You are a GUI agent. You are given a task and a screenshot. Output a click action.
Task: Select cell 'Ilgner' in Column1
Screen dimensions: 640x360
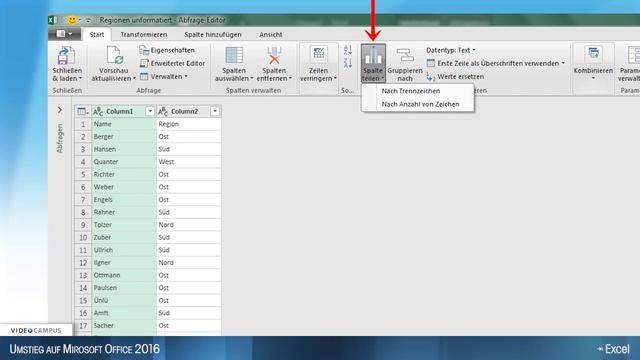pyautogui.click(x=124, y=263)
